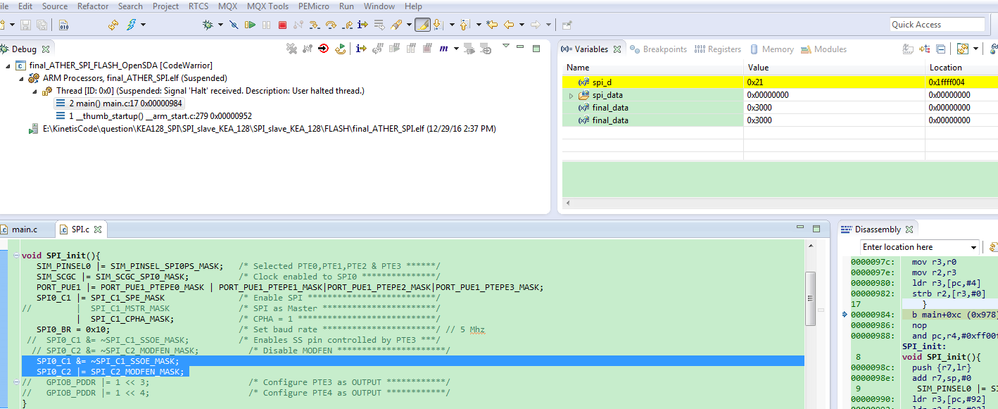998x409 pixels.
Task: Click the spi_d value 0x21 cell
Action: (834, 82)
